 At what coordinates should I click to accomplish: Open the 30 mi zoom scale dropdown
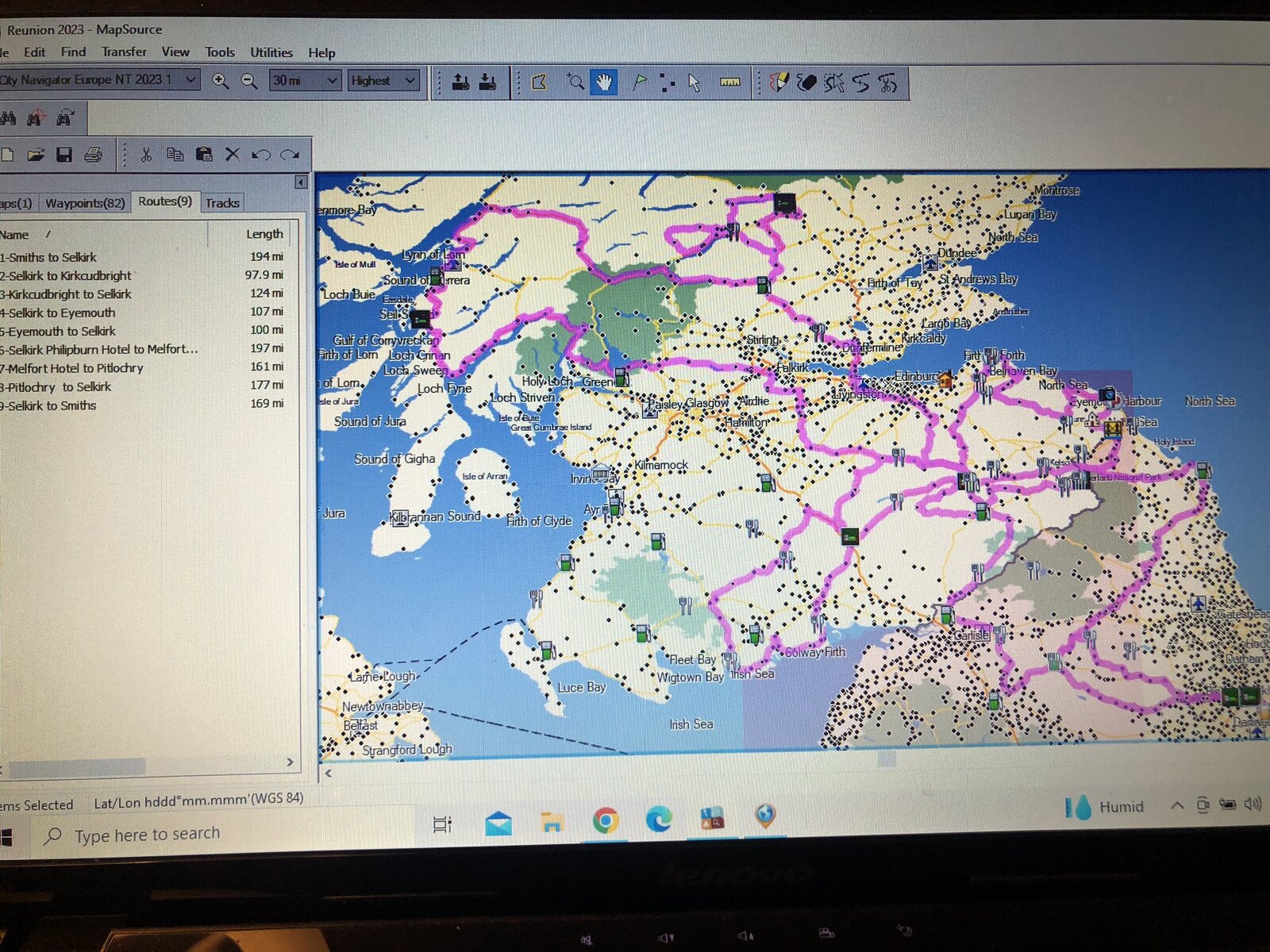click(x=306, y=80)
